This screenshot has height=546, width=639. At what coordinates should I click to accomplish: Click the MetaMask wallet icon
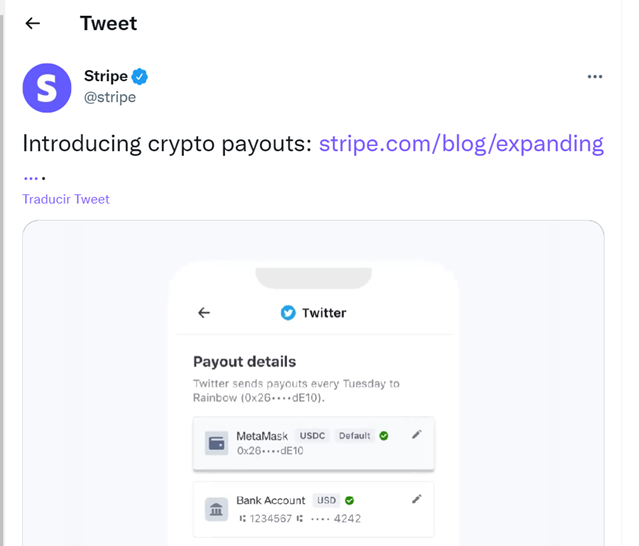pos(216,443)
